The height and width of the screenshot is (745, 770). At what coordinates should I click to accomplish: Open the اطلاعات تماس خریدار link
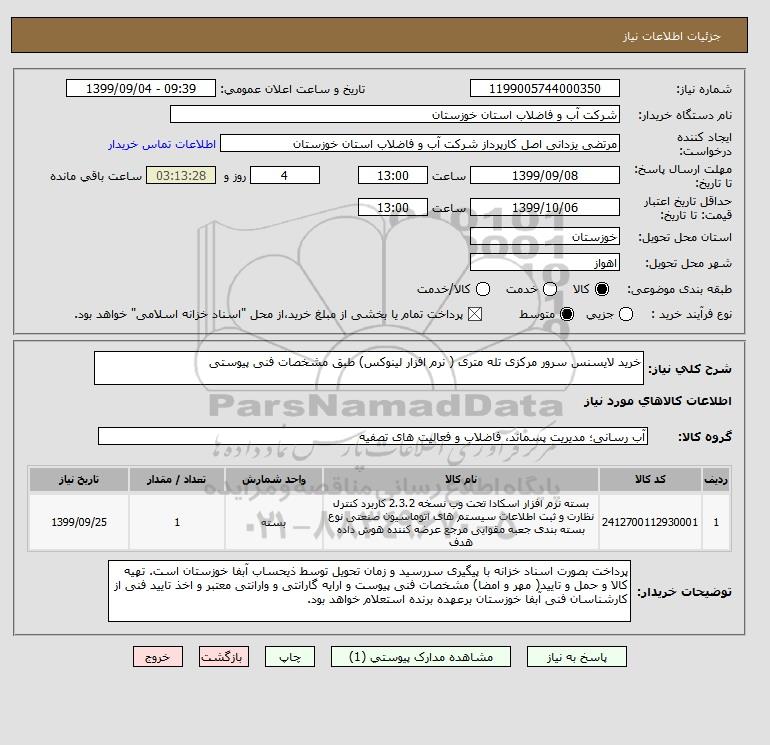coord(162,144)
